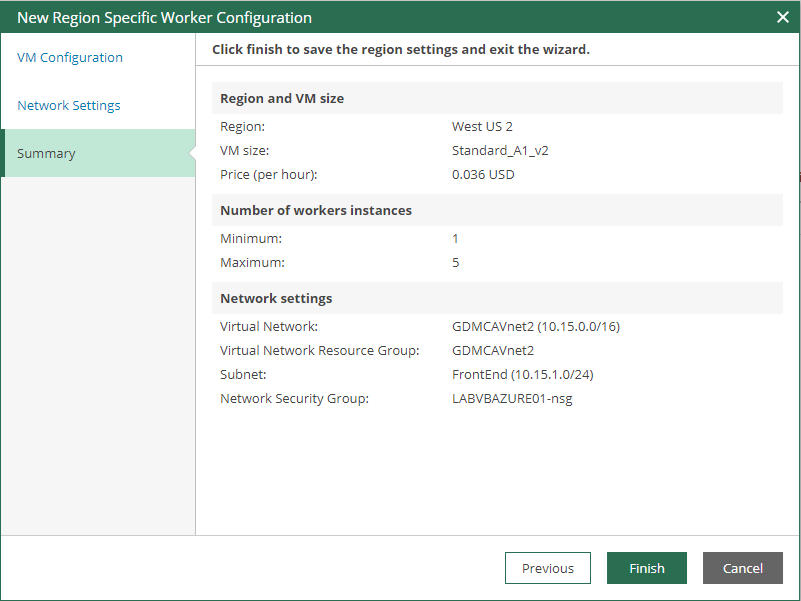Click the 0.036 USD price value
This screenshot has width=801, height=601.
click(482, 175)
